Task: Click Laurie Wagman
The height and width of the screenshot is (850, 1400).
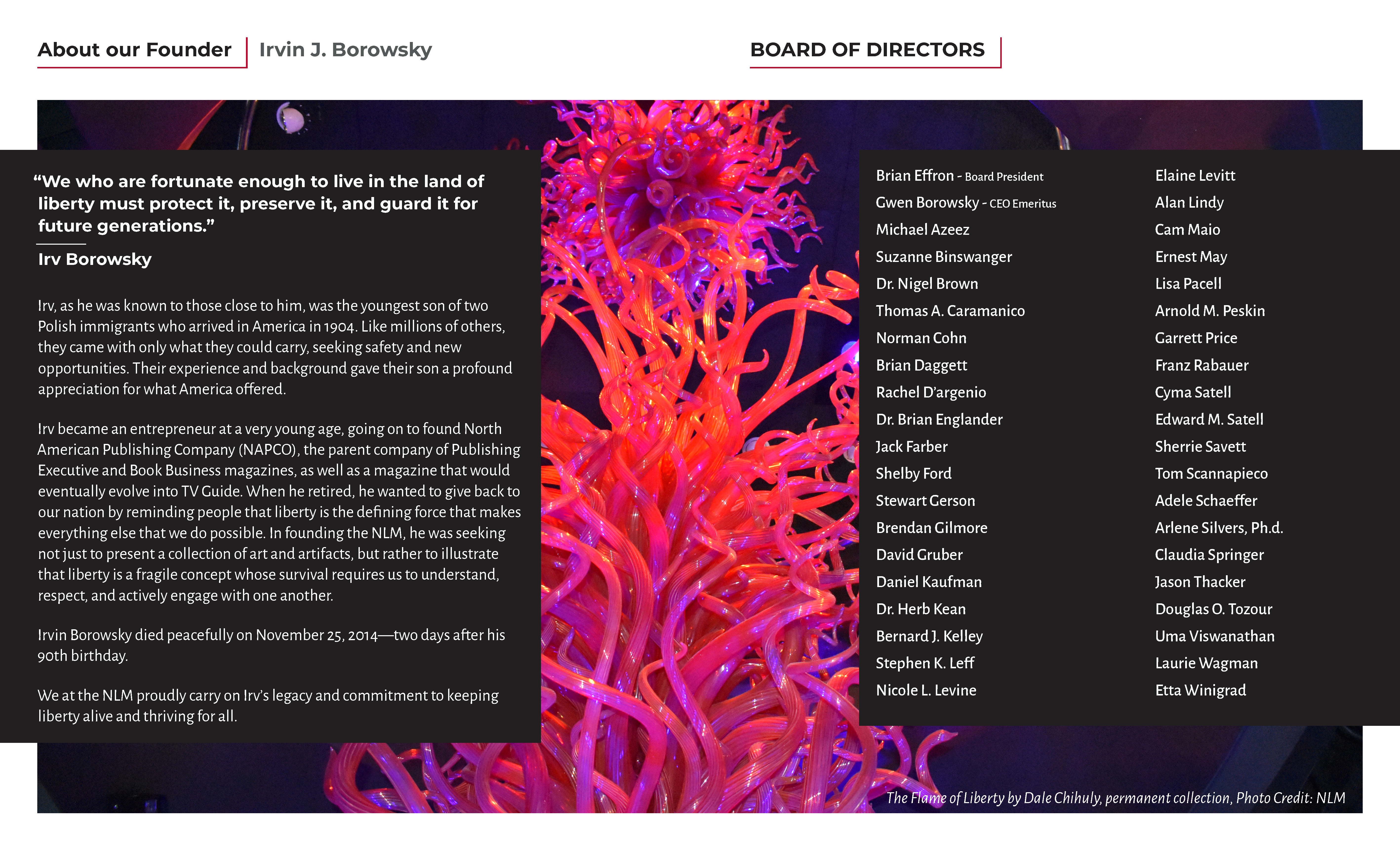Action: [1206, 663]
